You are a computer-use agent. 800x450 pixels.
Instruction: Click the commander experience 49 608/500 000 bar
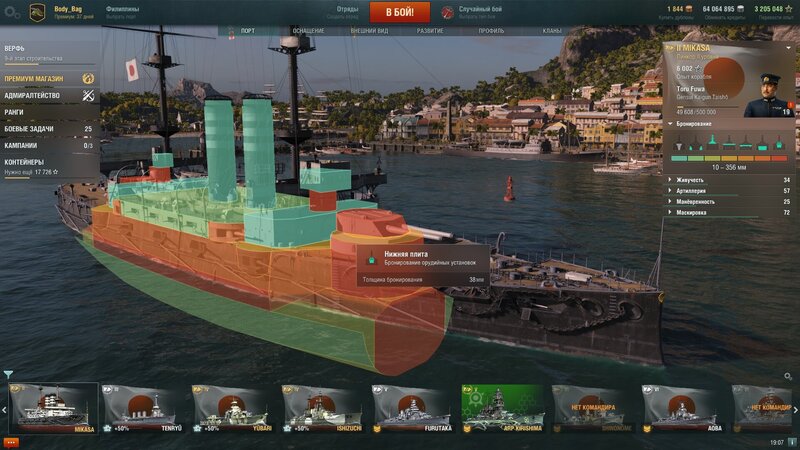[x=707, y=108]
